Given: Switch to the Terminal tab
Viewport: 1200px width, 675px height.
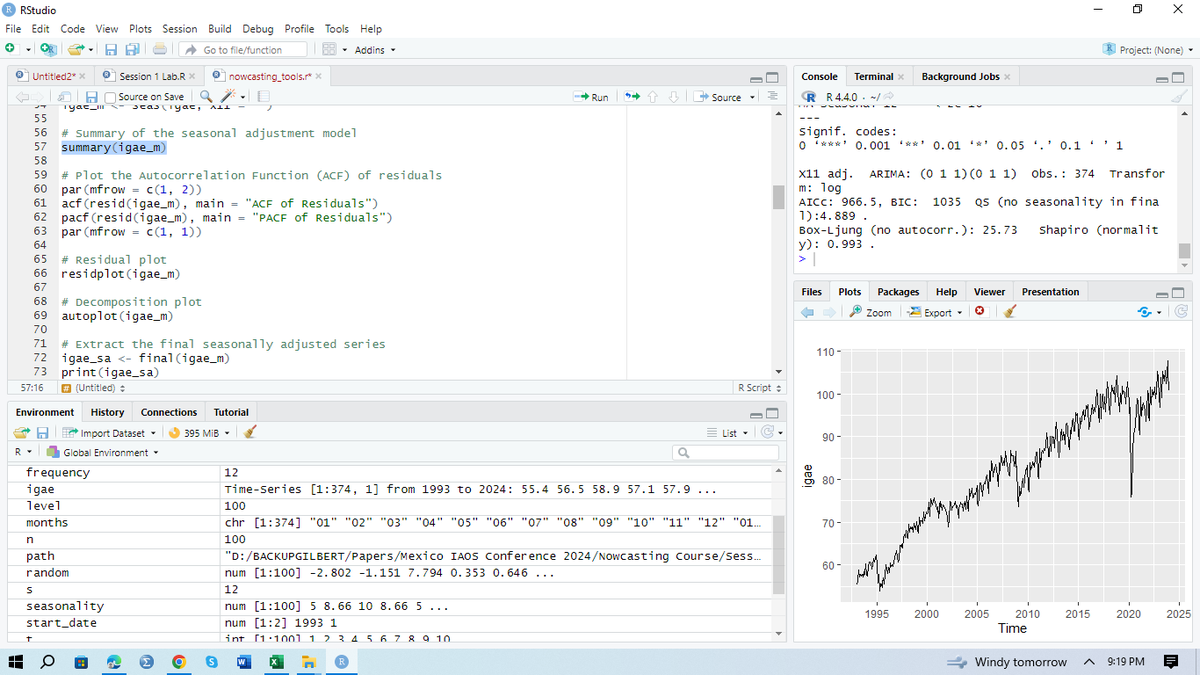Looking at the screenshot, I should (873, 76).
